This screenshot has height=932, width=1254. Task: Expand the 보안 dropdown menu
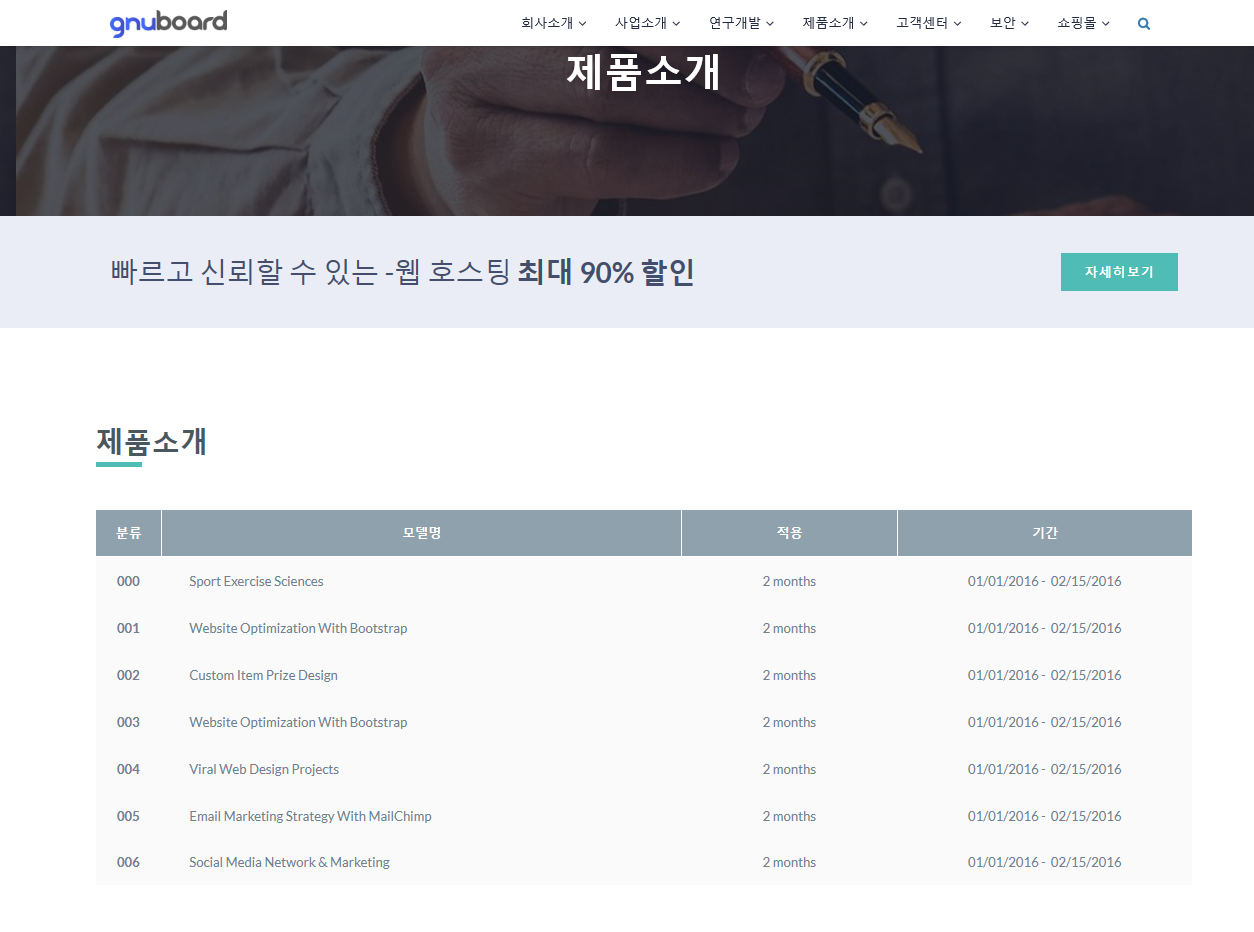(x=1004, y=23)
